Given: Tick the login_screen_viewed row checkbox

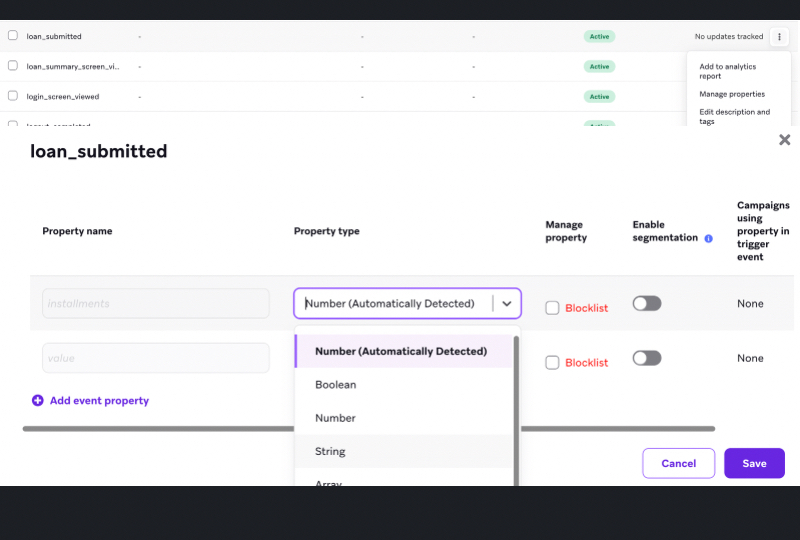Looking at the screenshot, I should (x=13, y=96).
